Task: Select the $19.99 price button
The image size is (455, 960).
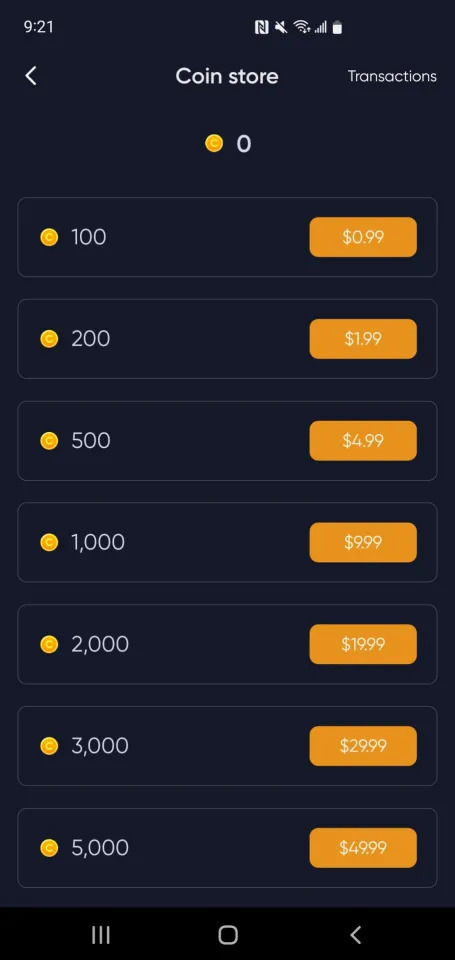Action: pos(363,644)
